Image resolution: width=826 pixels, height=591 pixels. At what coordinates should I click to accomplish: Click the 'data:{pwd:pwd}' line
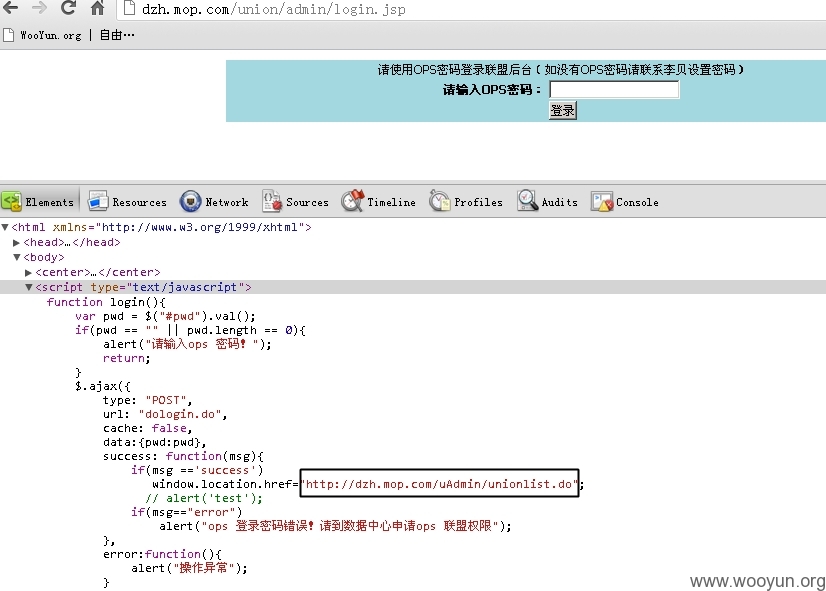[154, 442]
